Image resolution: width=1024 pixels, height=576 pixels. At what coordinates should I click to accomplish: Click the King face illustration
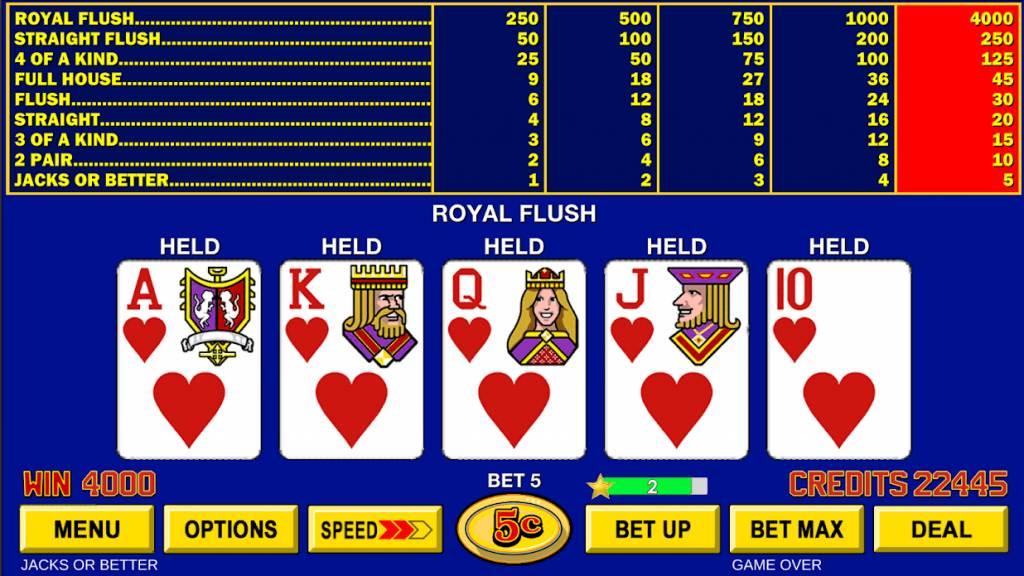point(379,315)
